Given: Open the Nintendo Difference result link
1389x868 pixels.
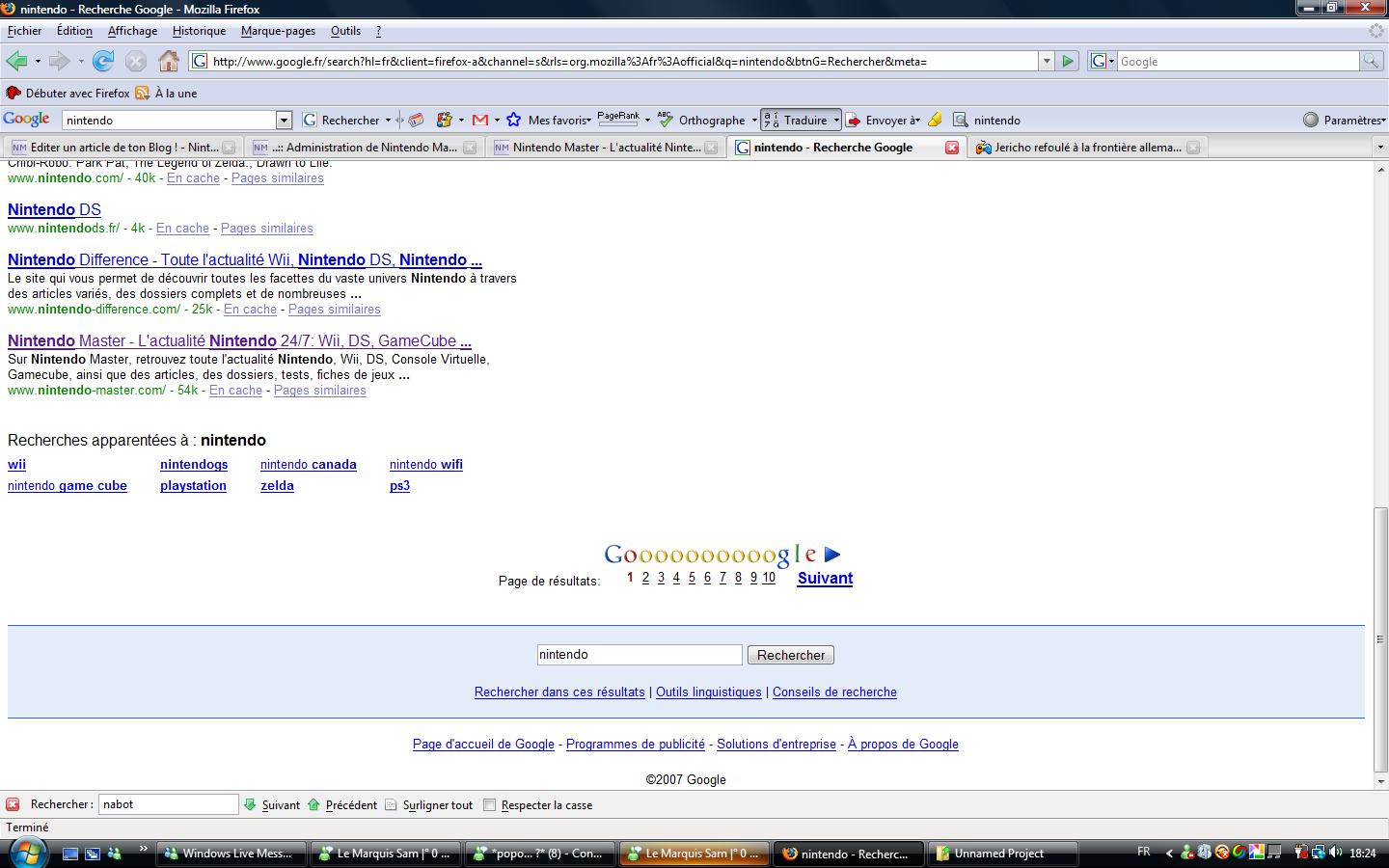Looking at the screenshot, I should [x=245, y=260].
